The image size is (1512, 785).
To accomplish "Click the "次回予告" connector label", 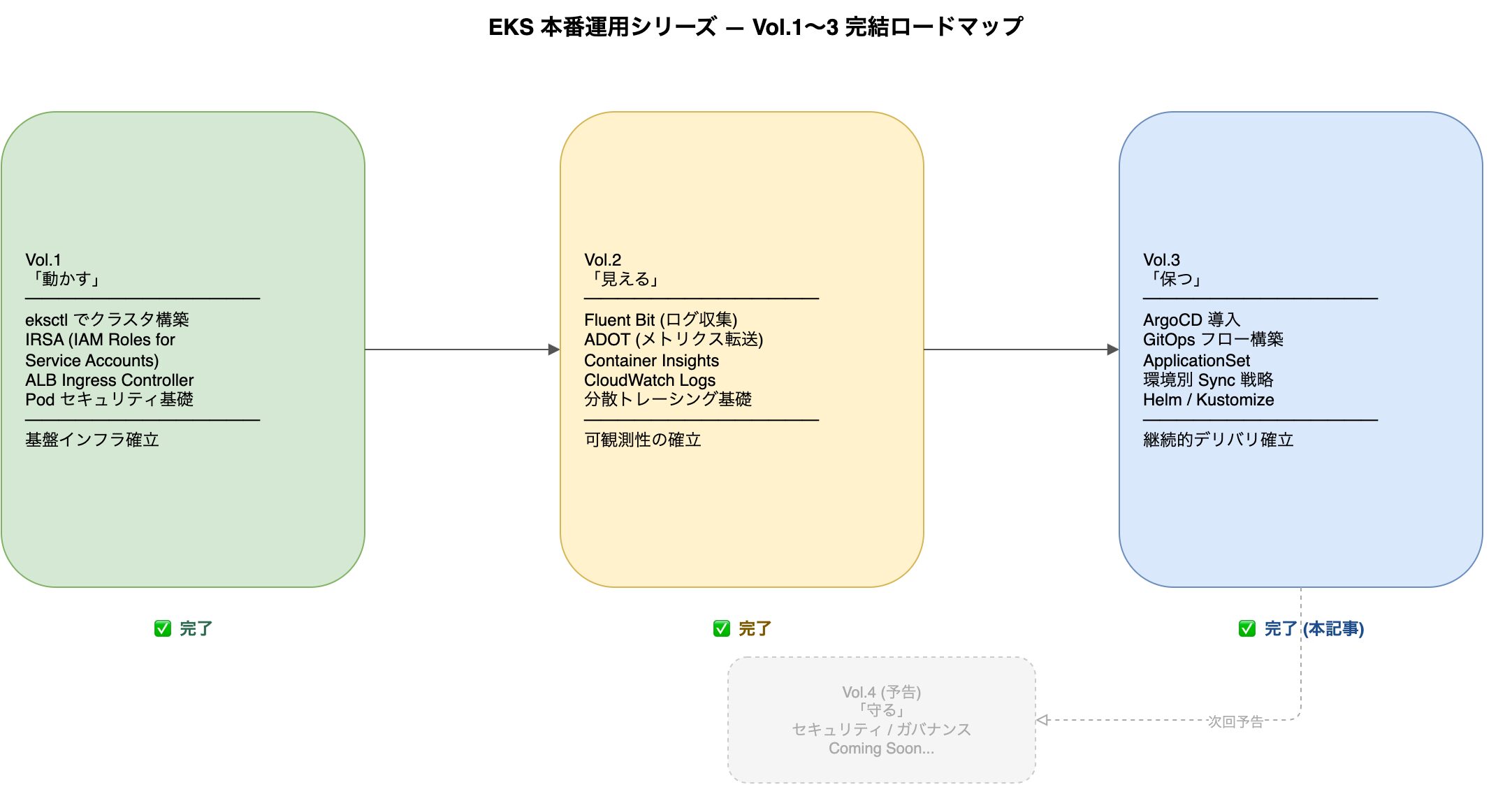I will pos(1235,721).
